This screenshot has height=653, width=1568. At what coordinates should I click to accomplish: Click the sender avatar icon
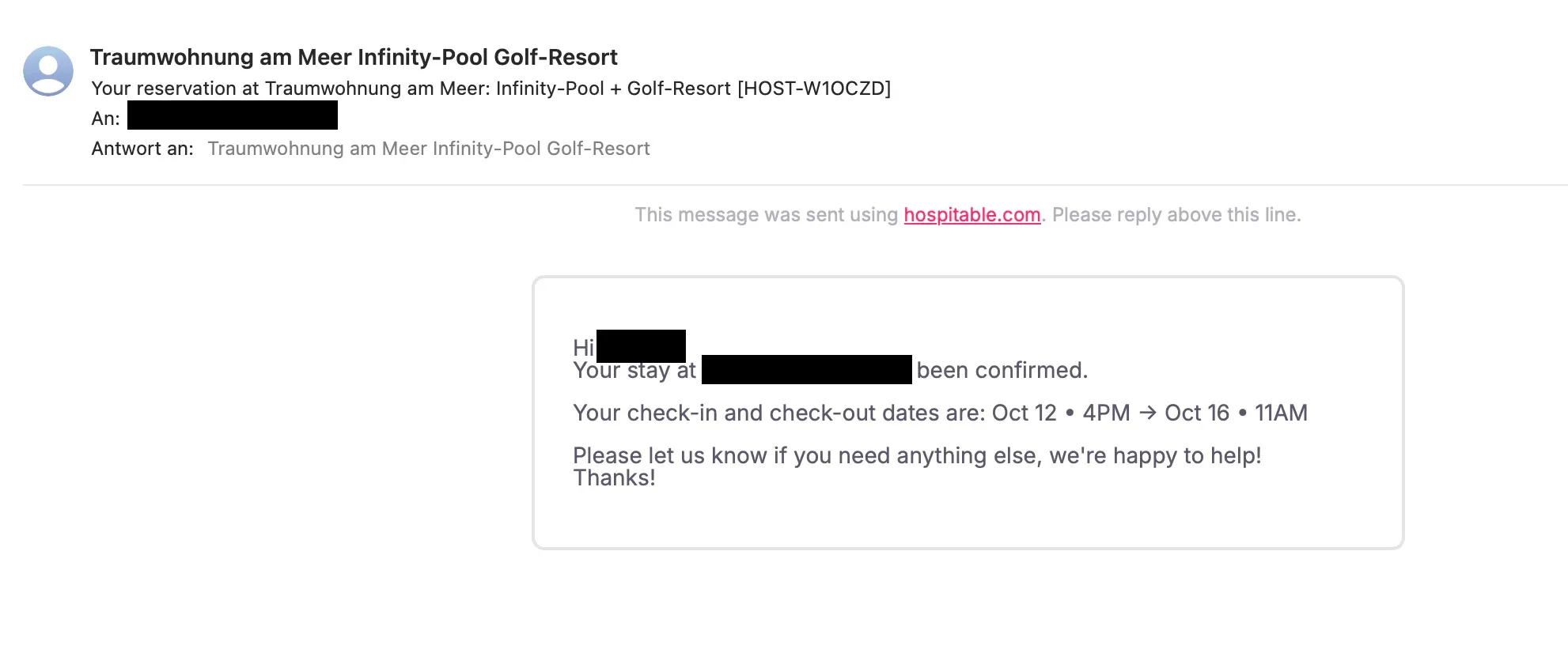pos(48,71)
